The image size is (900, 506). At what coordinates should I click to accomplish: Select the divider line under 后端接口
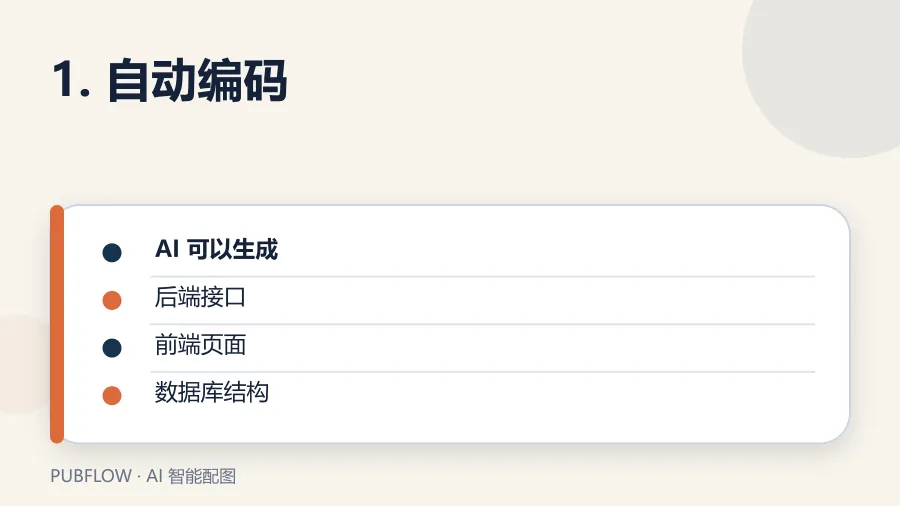(482, 324)
